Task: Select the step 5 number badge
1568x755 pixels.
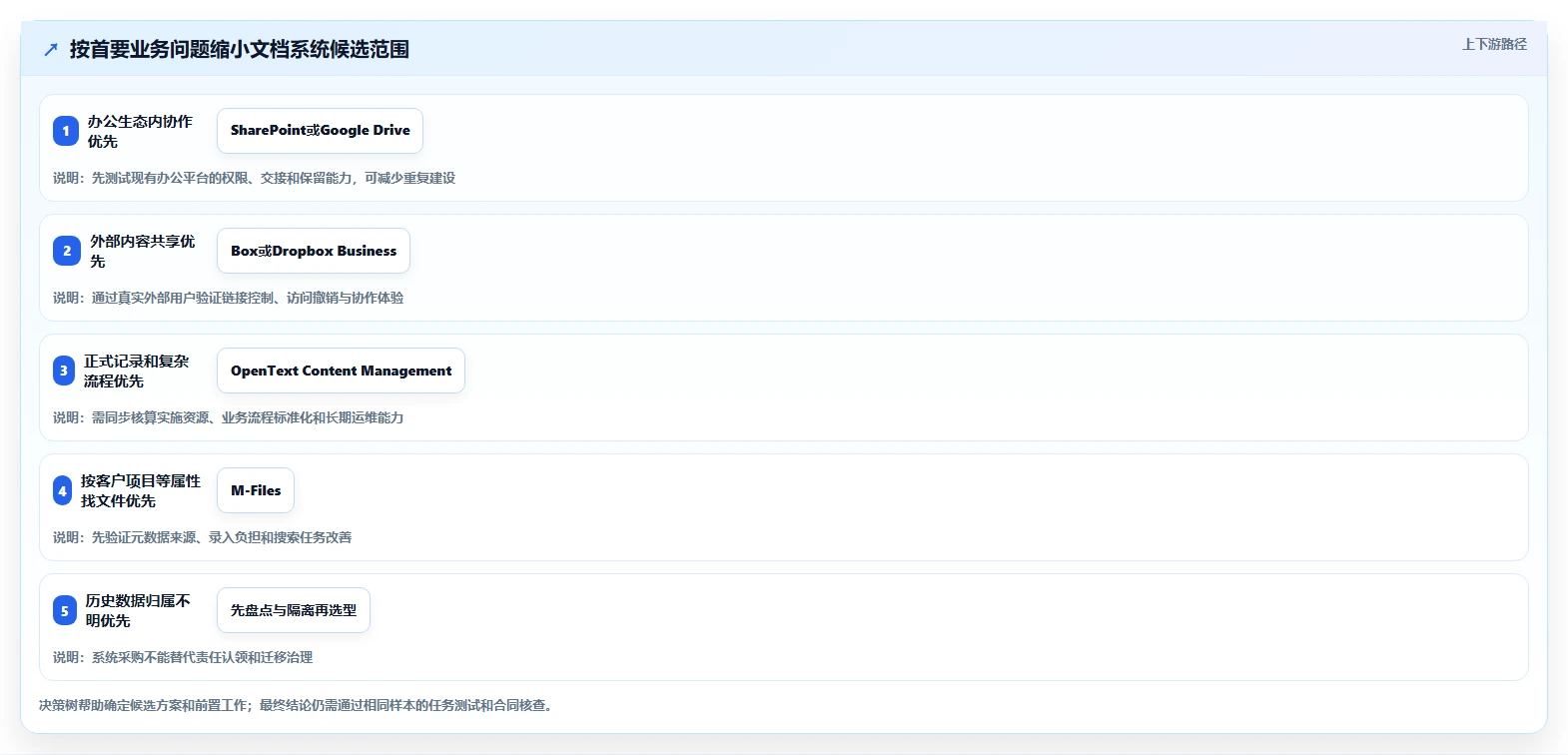Action: point(65,610)
